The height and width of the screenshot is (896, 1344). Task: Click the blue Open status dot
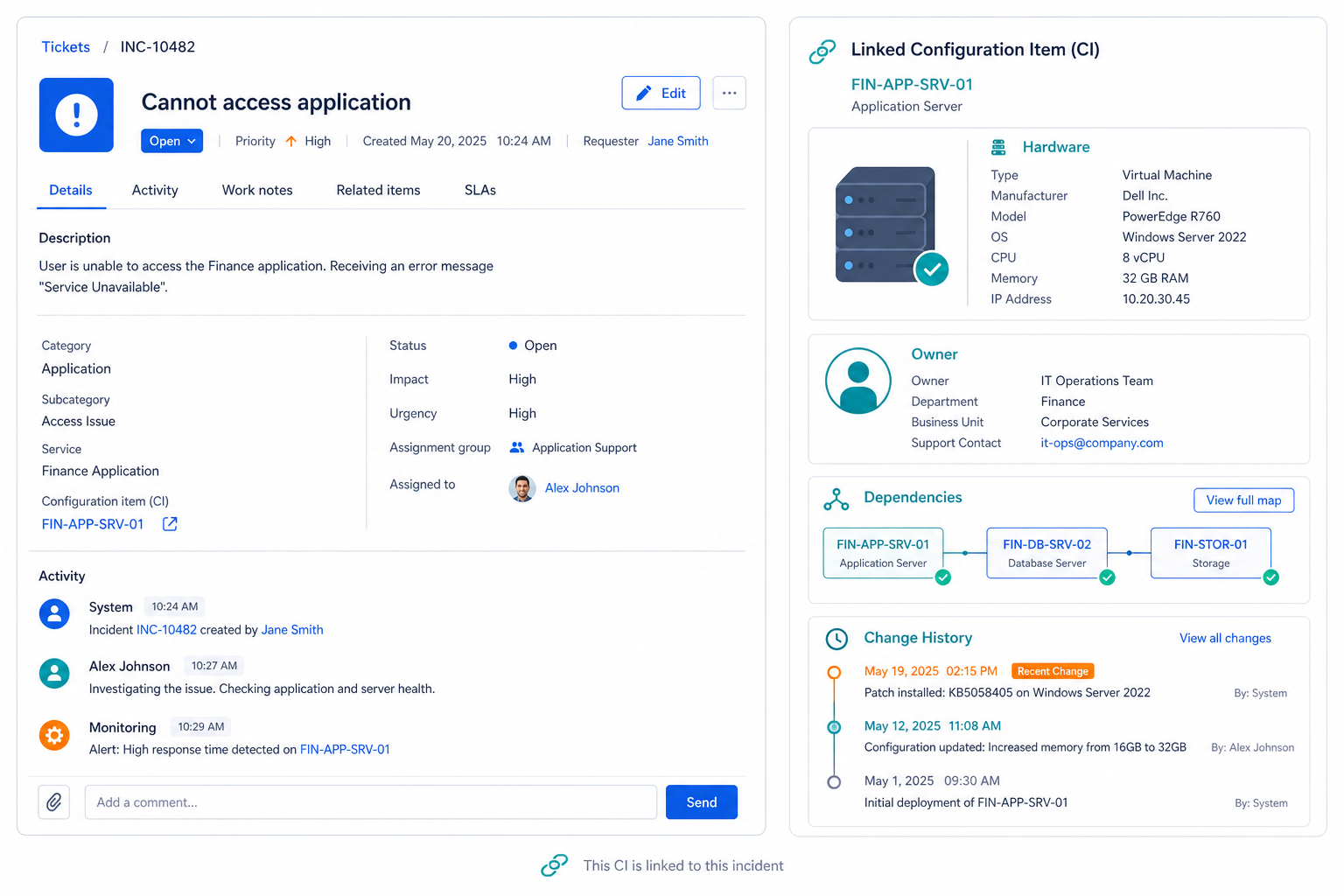(513, 346)
